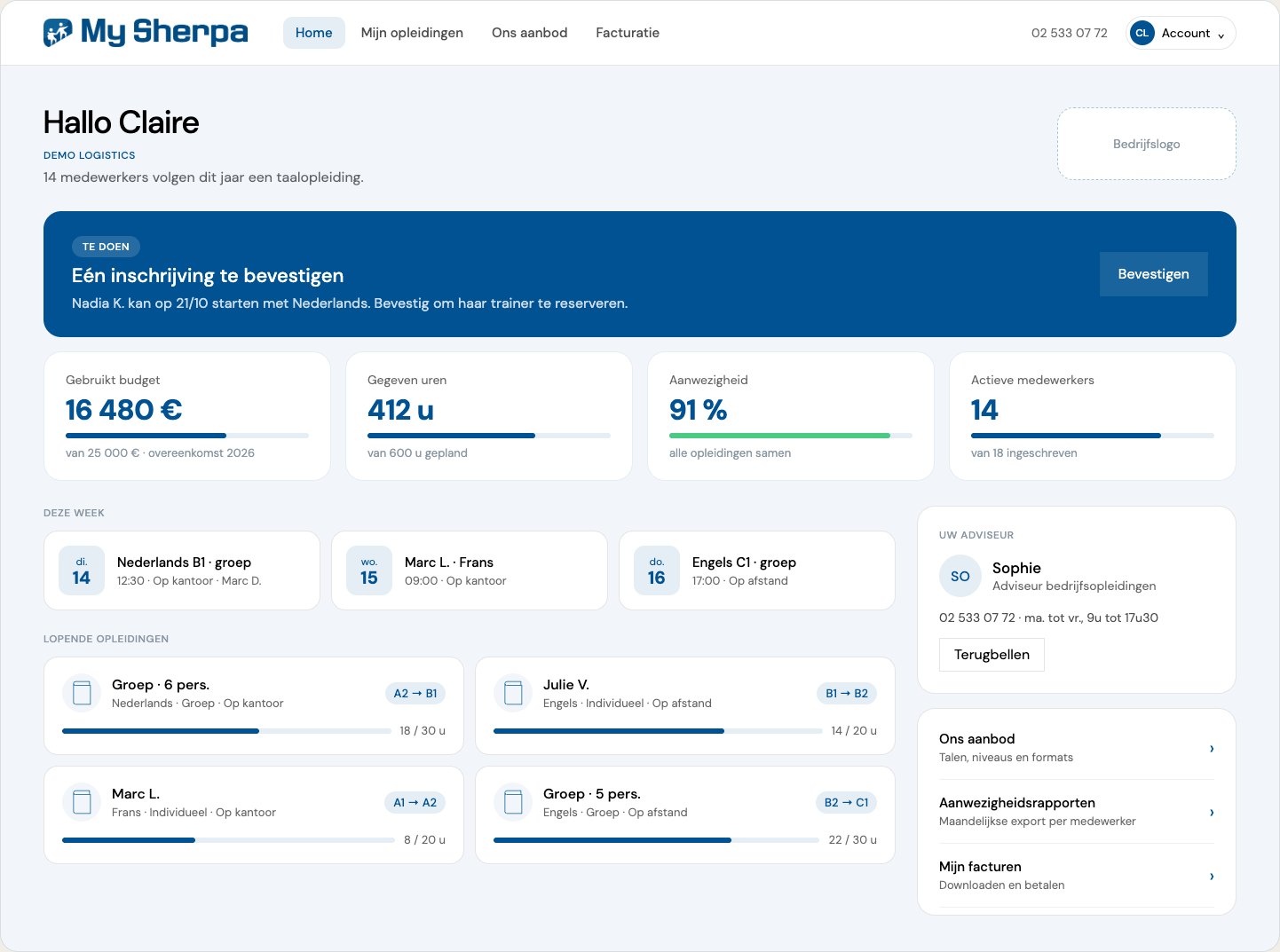Click the wo. 15 date badge
The image size is (1280, 952).
pyautogui.click(x=369, y=570)
